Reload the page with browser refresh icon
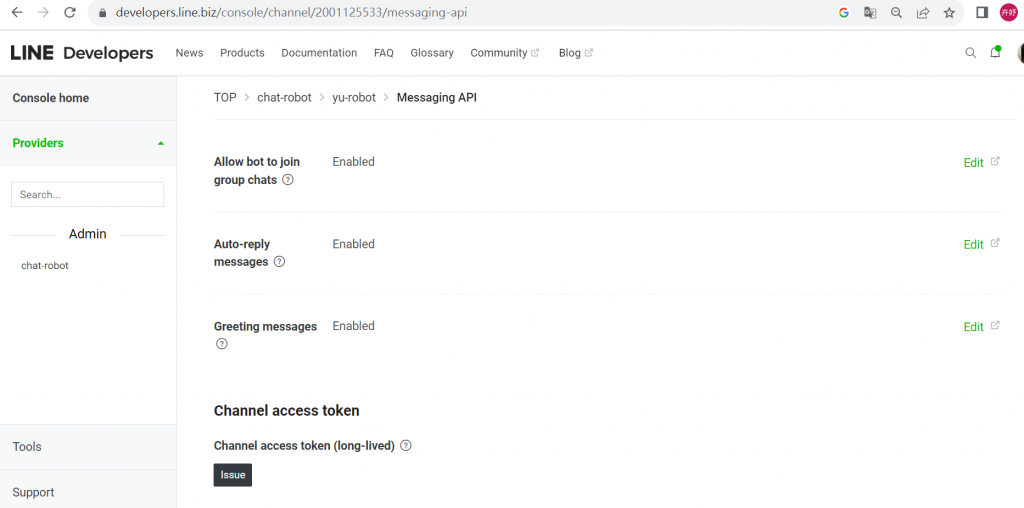This screenshot has height=508, width=1024. pos(69,13)
